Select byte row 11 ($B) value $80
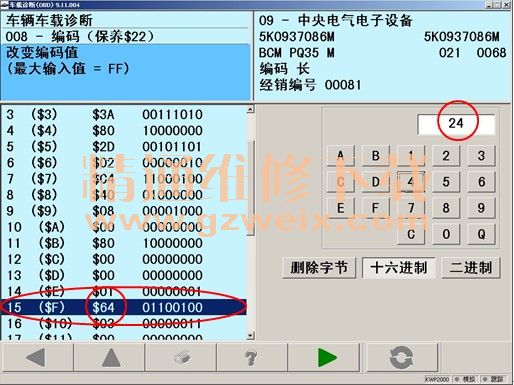This screenshot has height=385, width=514. click(124, 243)
